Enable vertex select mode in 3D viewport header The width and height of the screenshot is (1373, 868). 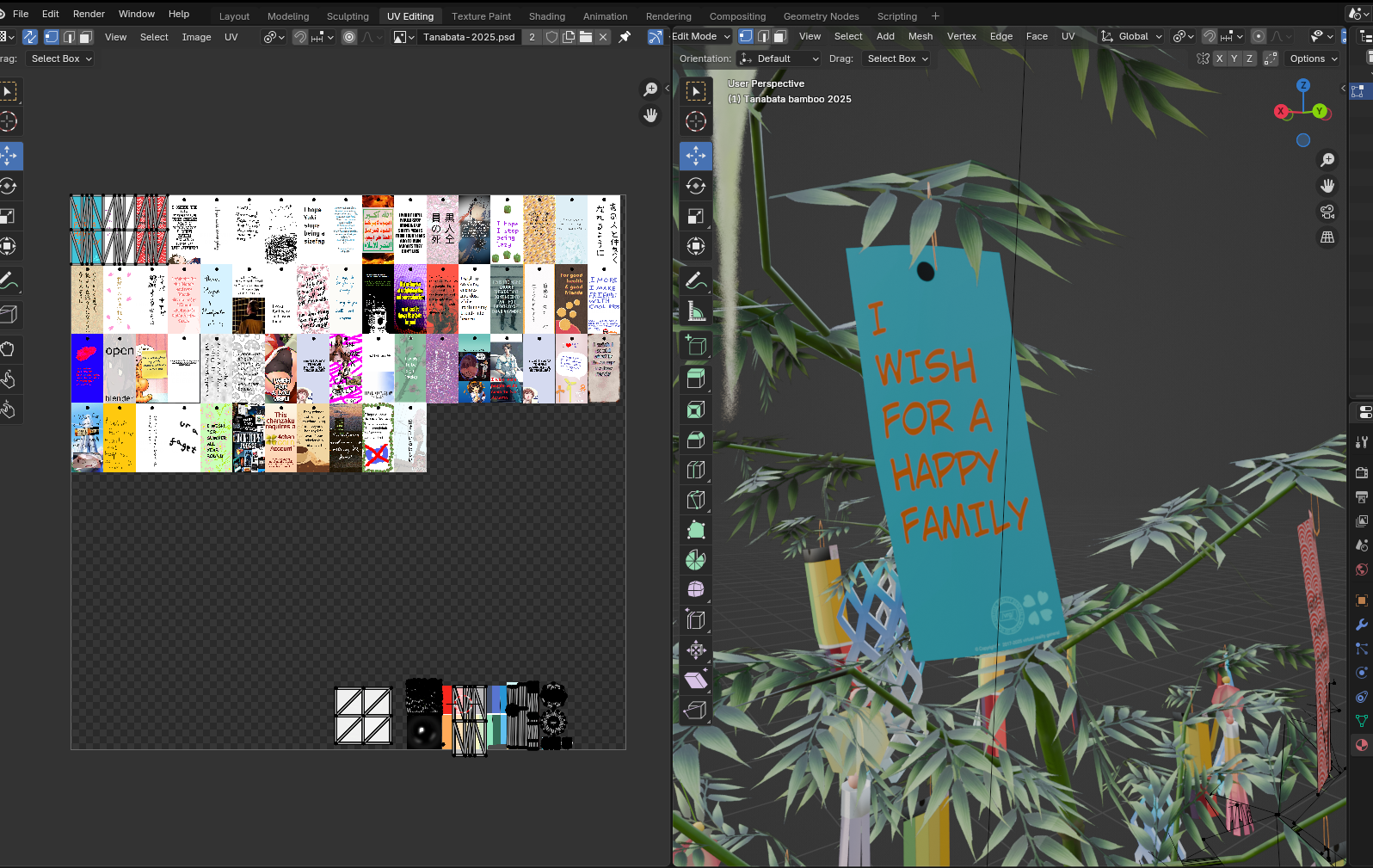pos(746,36)
